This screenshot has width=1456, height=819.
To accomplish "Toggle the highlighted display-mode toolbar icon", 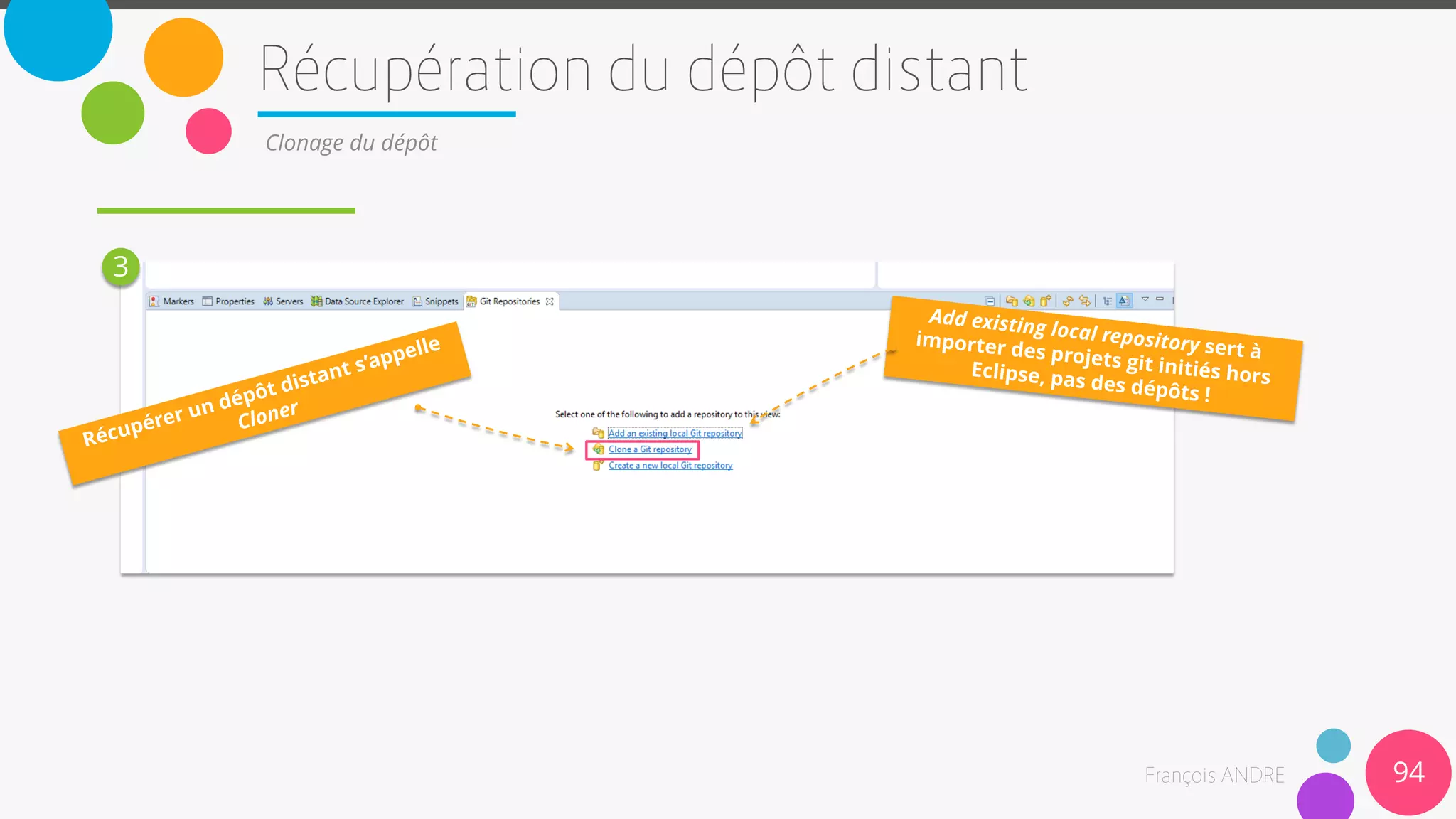I will (1124, 301).
